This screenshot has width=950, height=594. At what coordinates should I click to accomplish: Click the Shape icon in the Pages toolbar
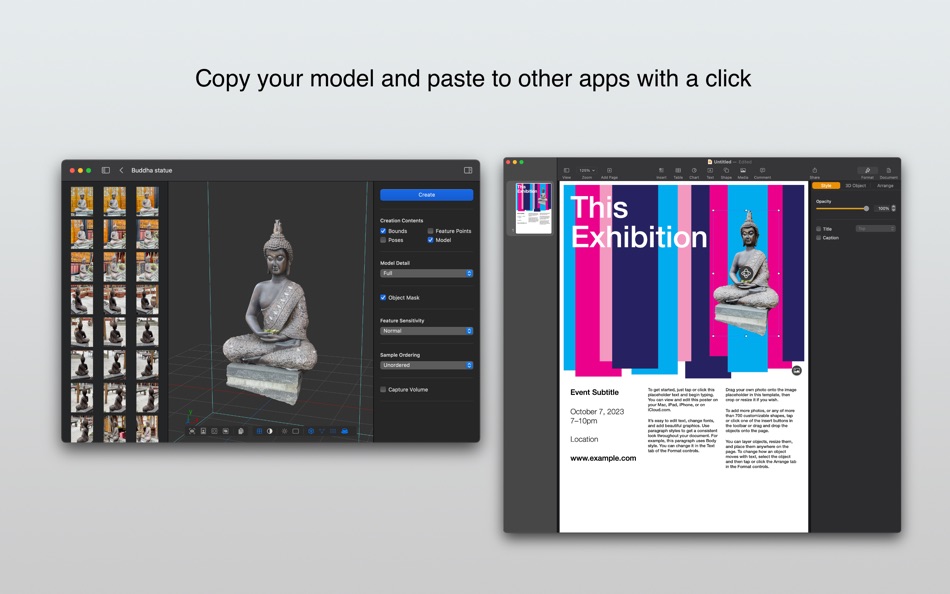point(726,170)
